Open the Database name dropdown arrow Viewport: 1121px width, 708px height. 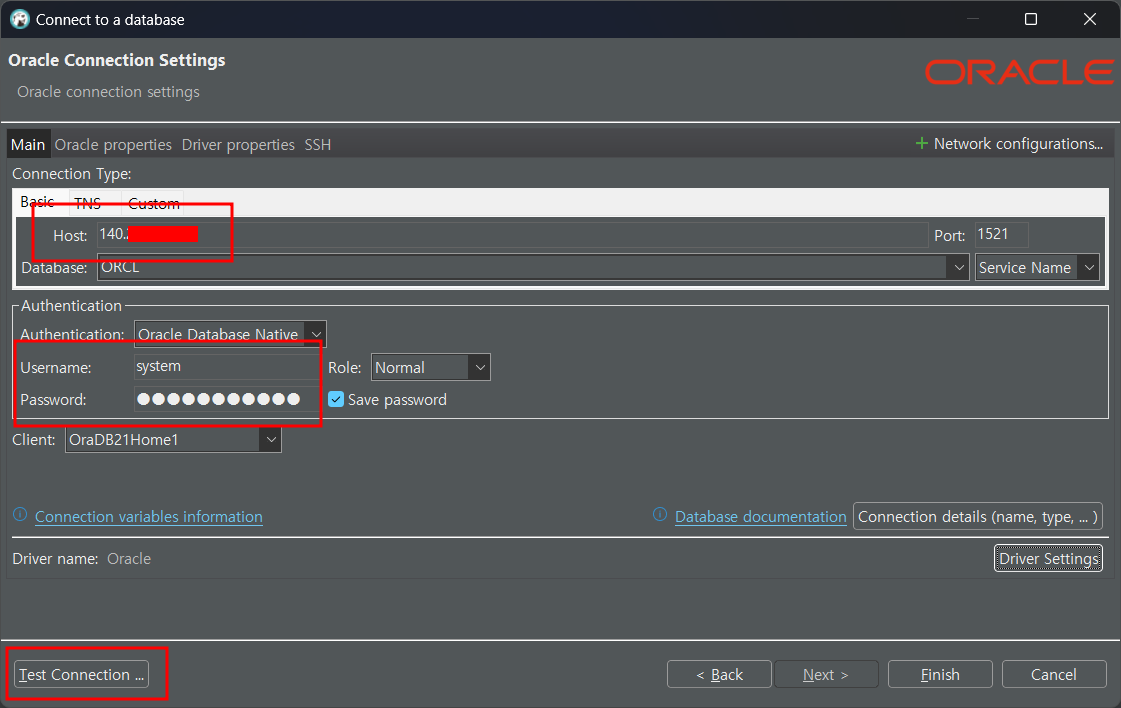[959, 267]
